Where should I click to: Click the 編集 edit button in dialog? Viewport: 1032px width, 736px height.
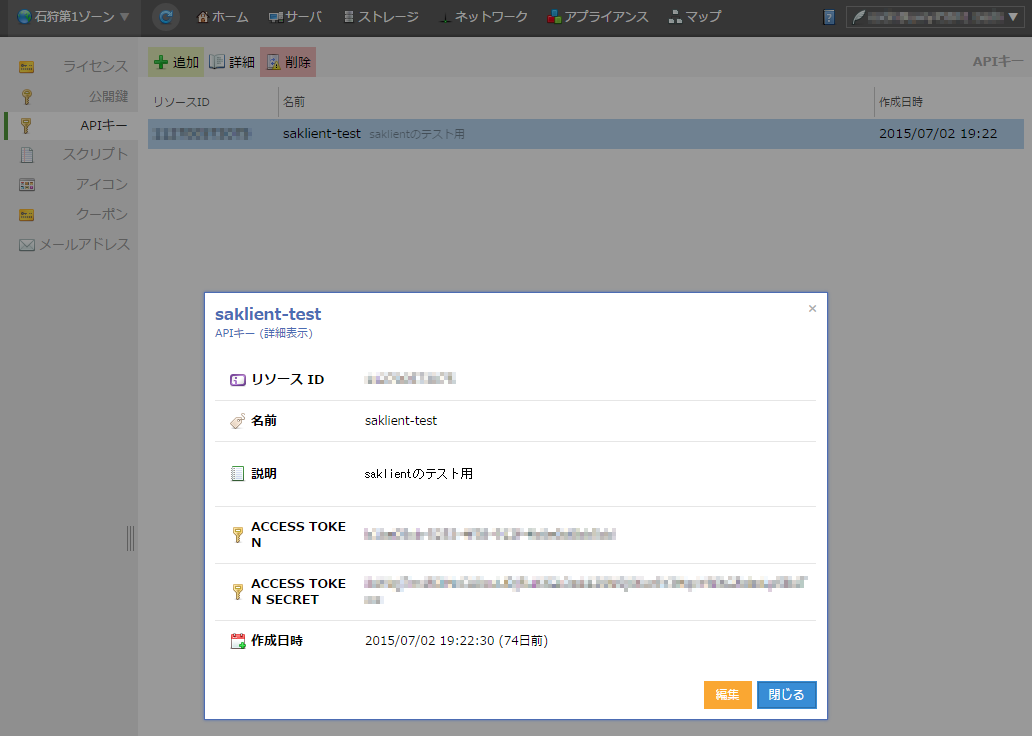[x=727, y=695]
